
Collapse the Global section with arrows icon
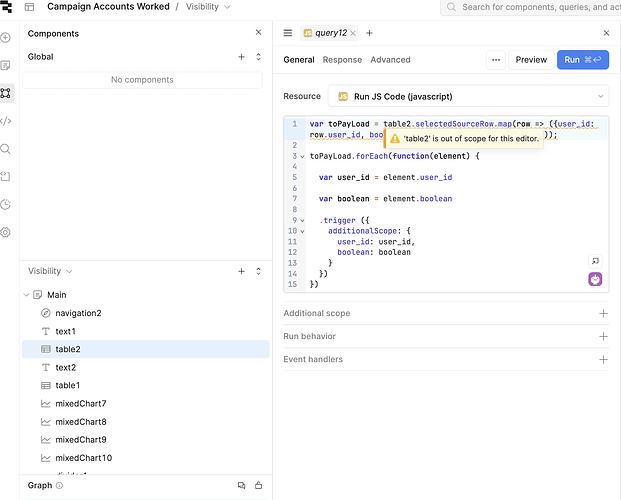[258, 57]
